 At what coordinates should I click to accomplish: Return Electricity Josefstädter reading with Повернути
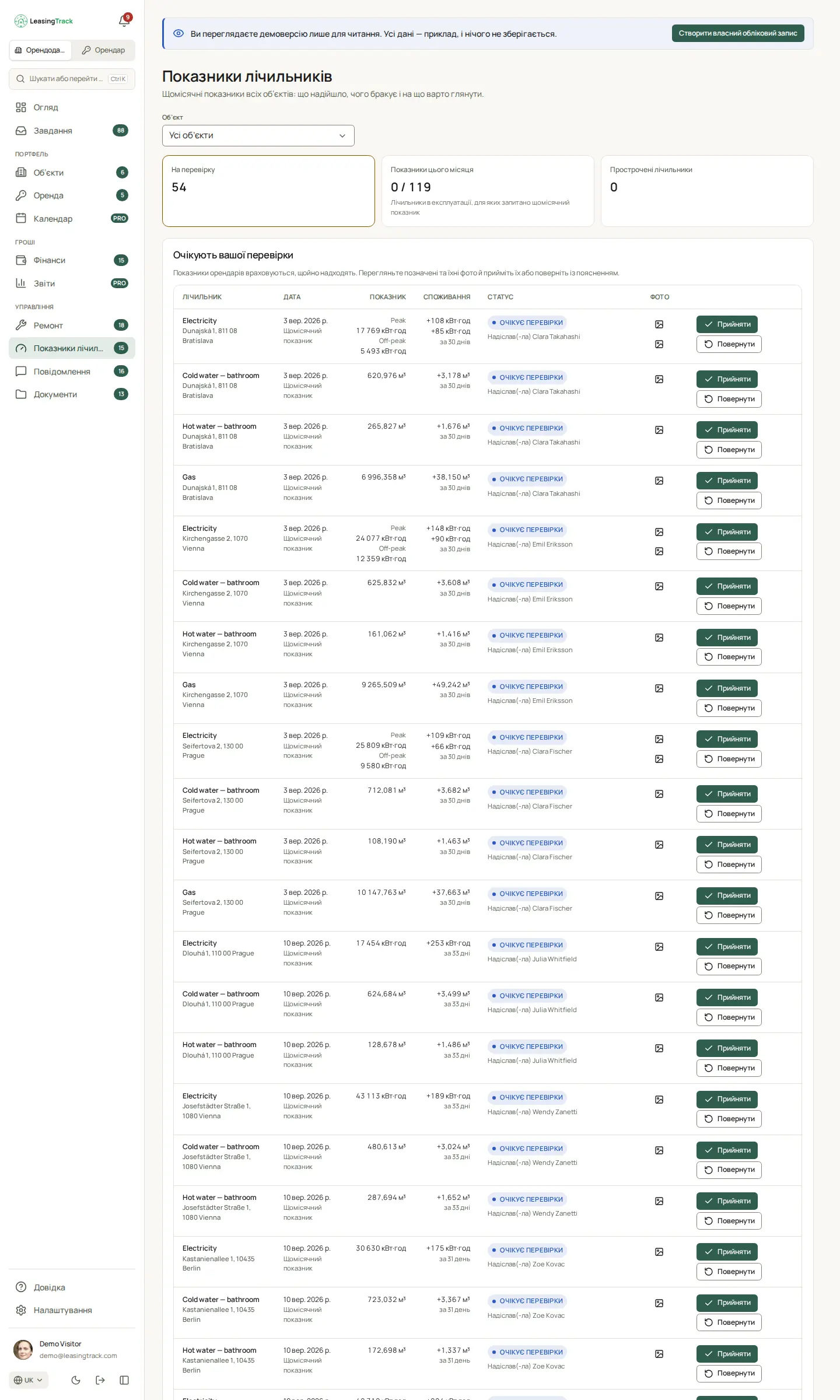(729, 1119)
